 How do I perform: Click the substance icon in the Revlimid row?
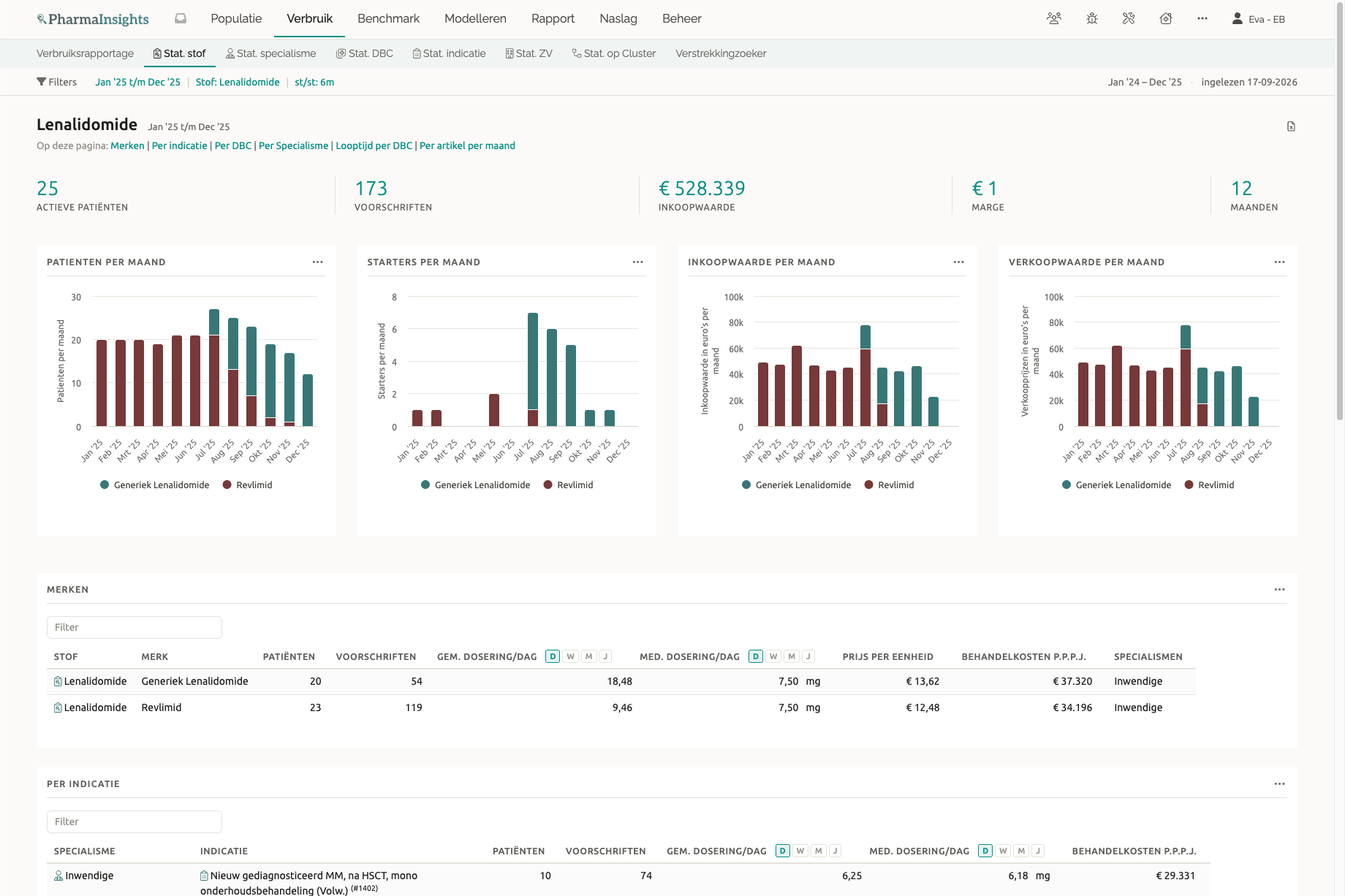(x=58, y=707)
